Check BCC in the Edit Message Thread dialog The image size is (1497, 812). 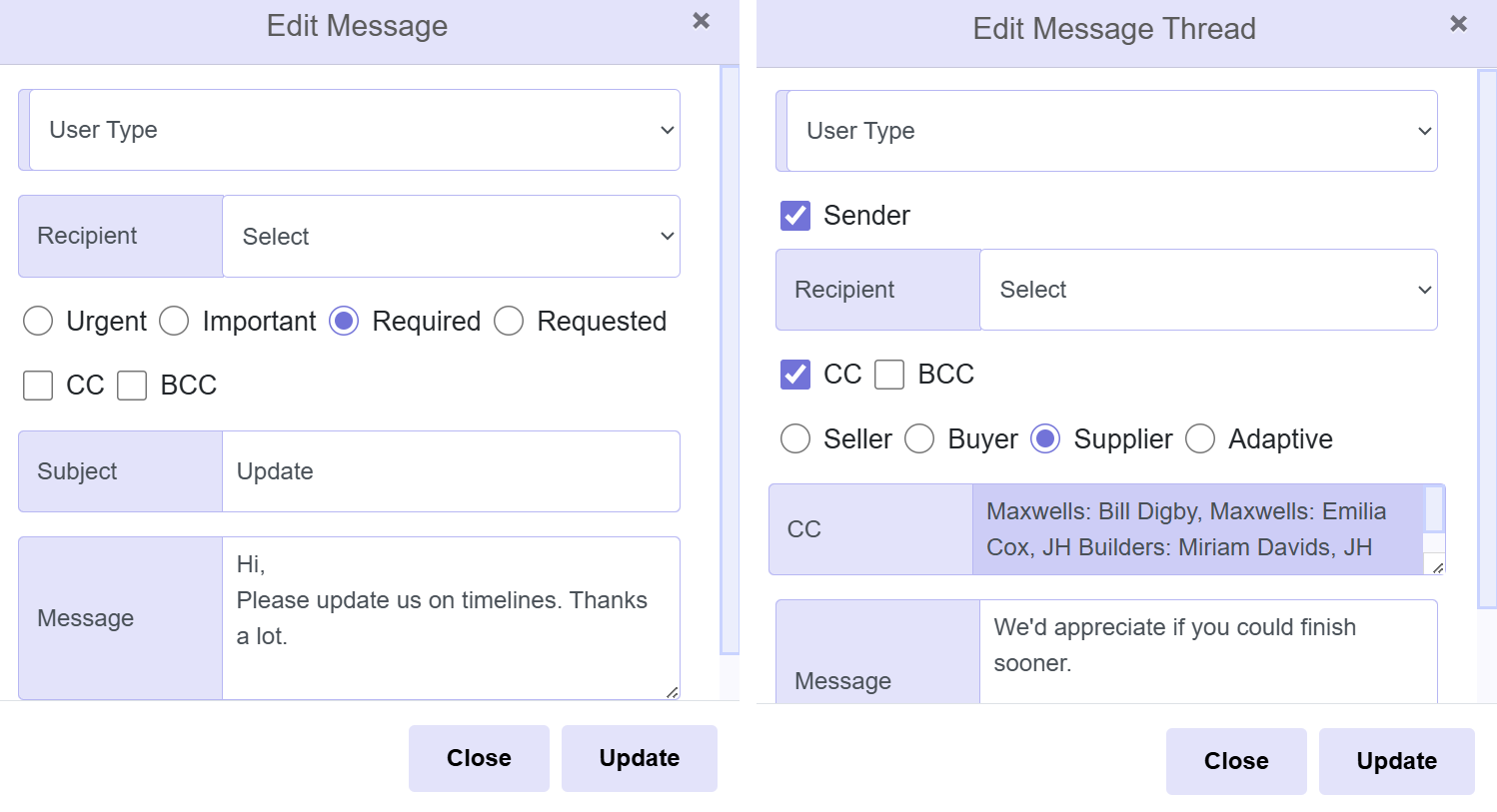(x=888, y=374)
